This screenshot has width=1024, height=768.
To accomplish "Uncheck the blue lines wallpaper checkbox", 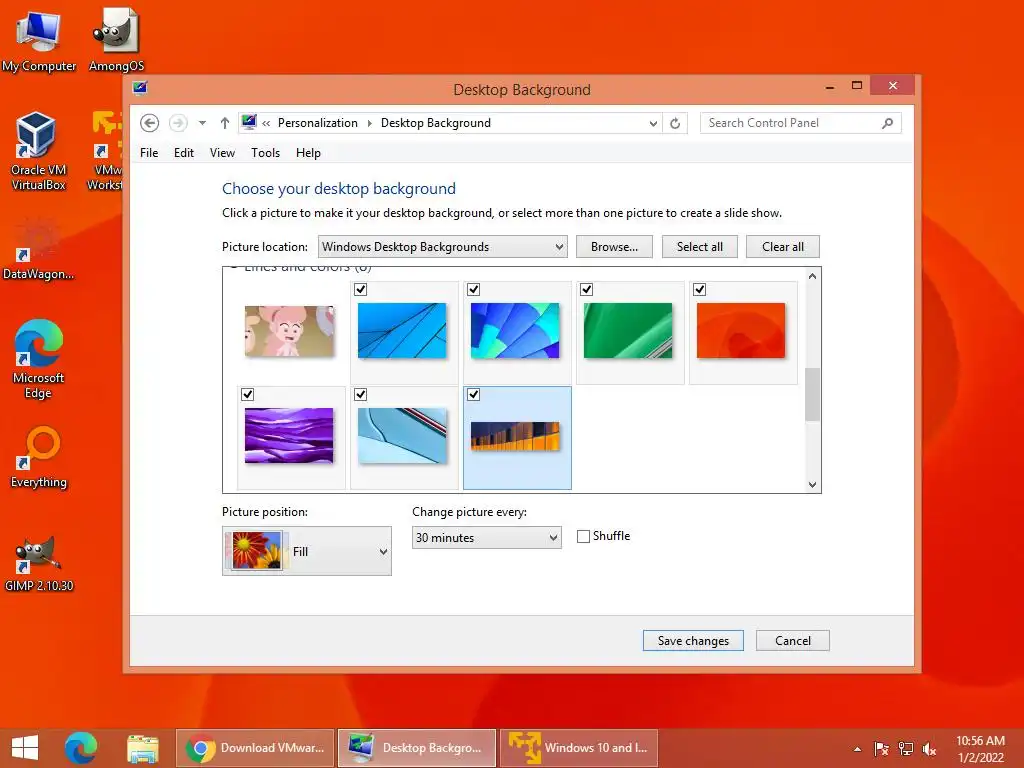I will click(360, 289).
